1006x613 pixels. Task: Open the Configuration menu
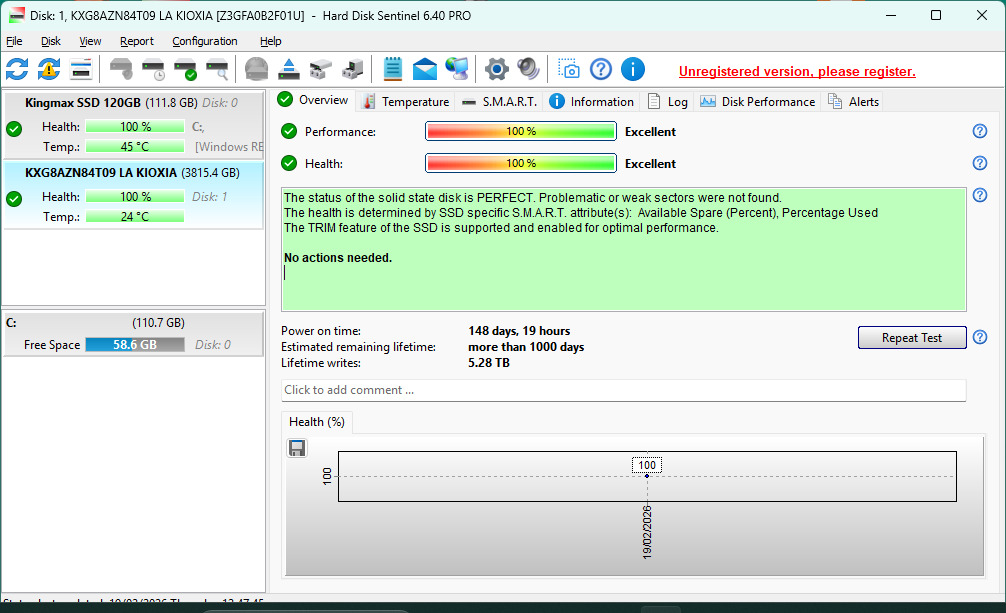coord(205,41)
